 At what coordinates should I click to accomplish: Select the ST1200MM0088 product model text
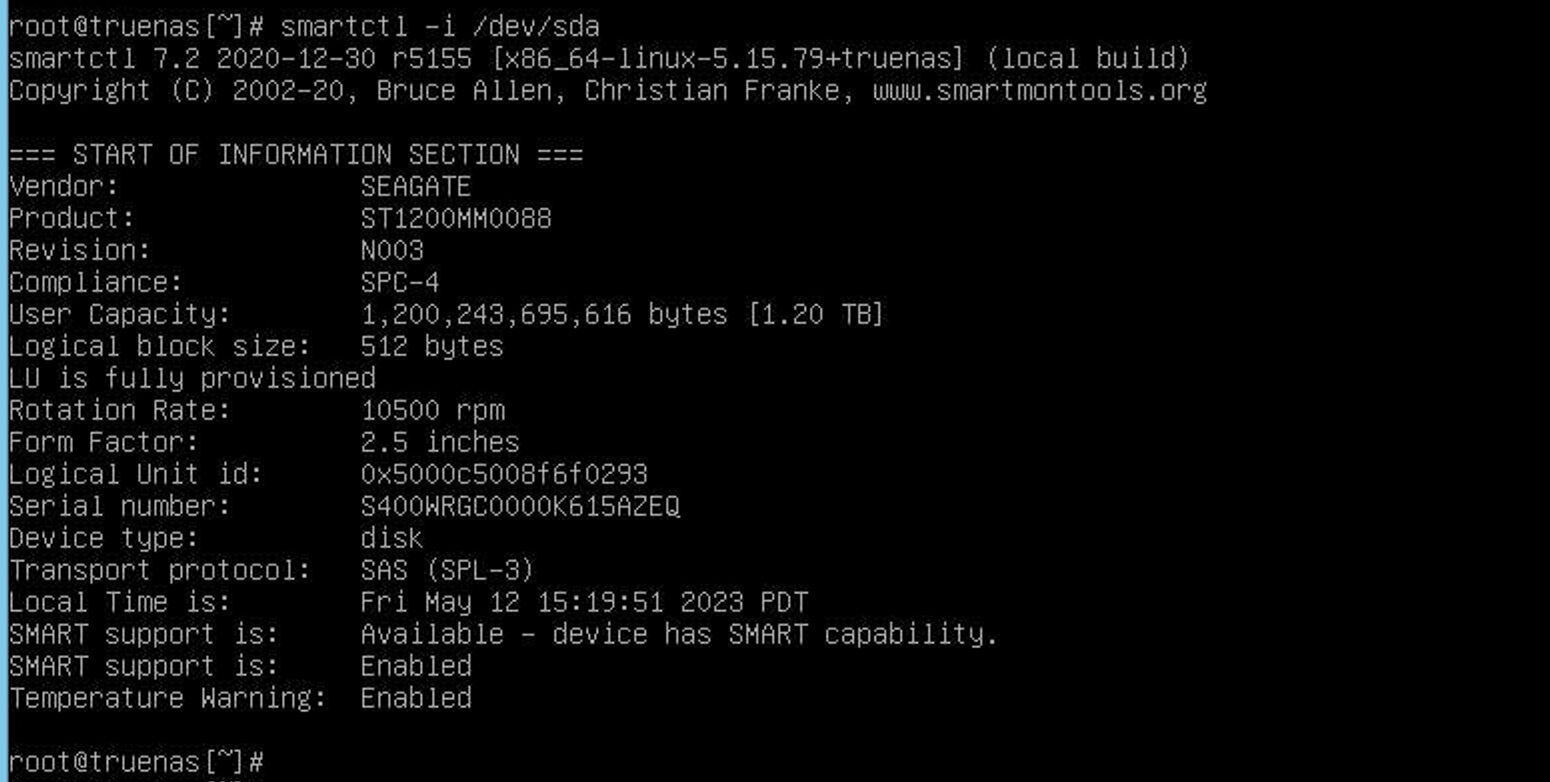click(x=456, y=219)
